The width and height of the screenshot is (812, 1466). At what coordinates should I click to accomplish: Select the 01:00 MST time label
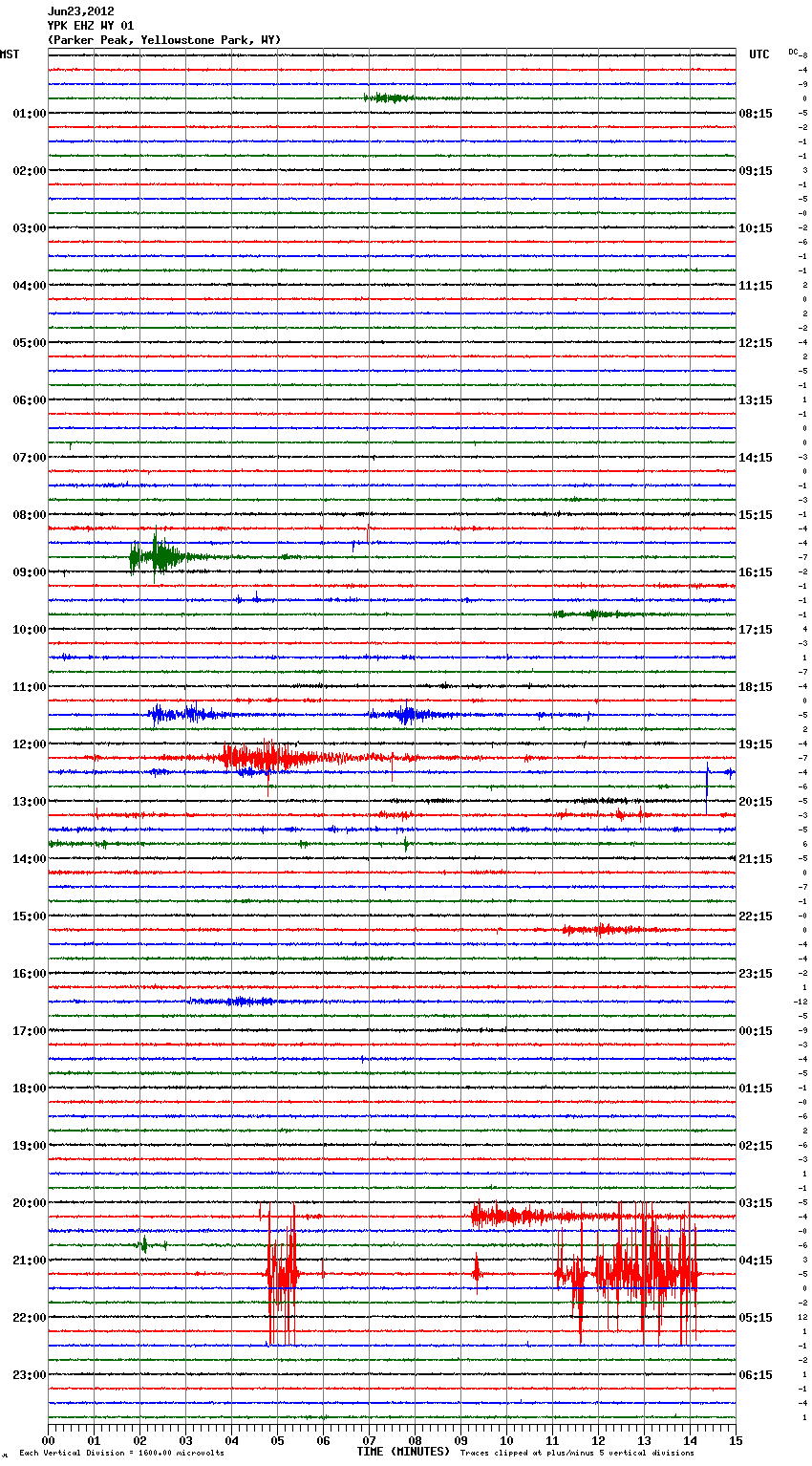(30, 114)
